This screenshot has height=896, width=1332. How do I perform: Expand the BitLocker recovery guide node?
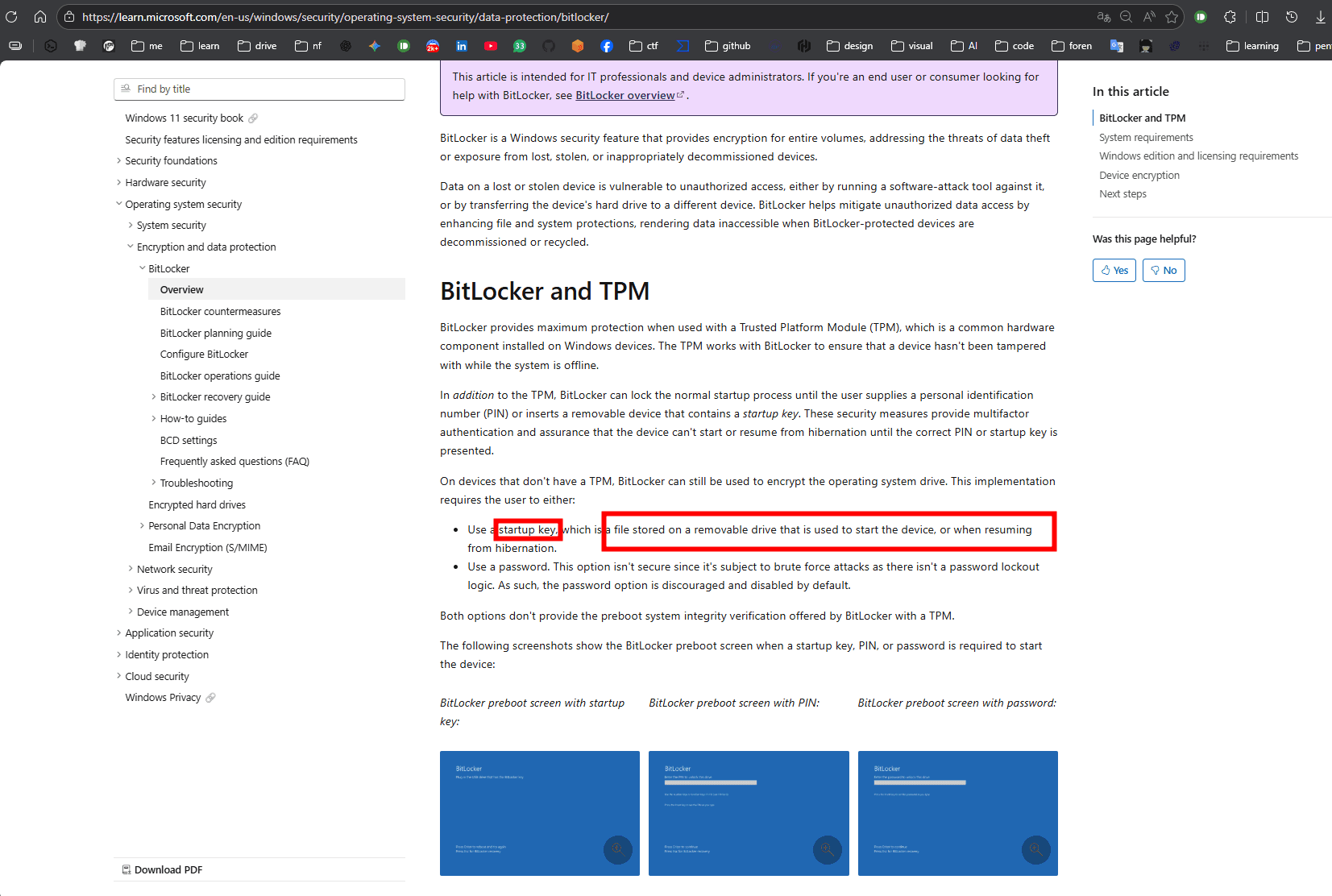(x=154, y=397)
